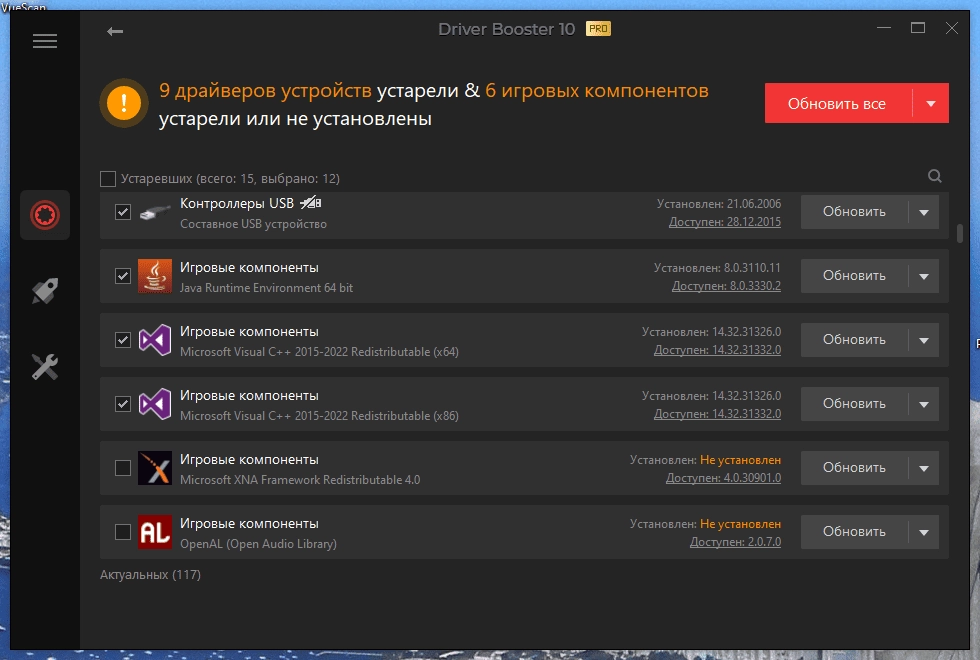Click 'Java Runtime Environment 64 bit' text

click(266, 288)
